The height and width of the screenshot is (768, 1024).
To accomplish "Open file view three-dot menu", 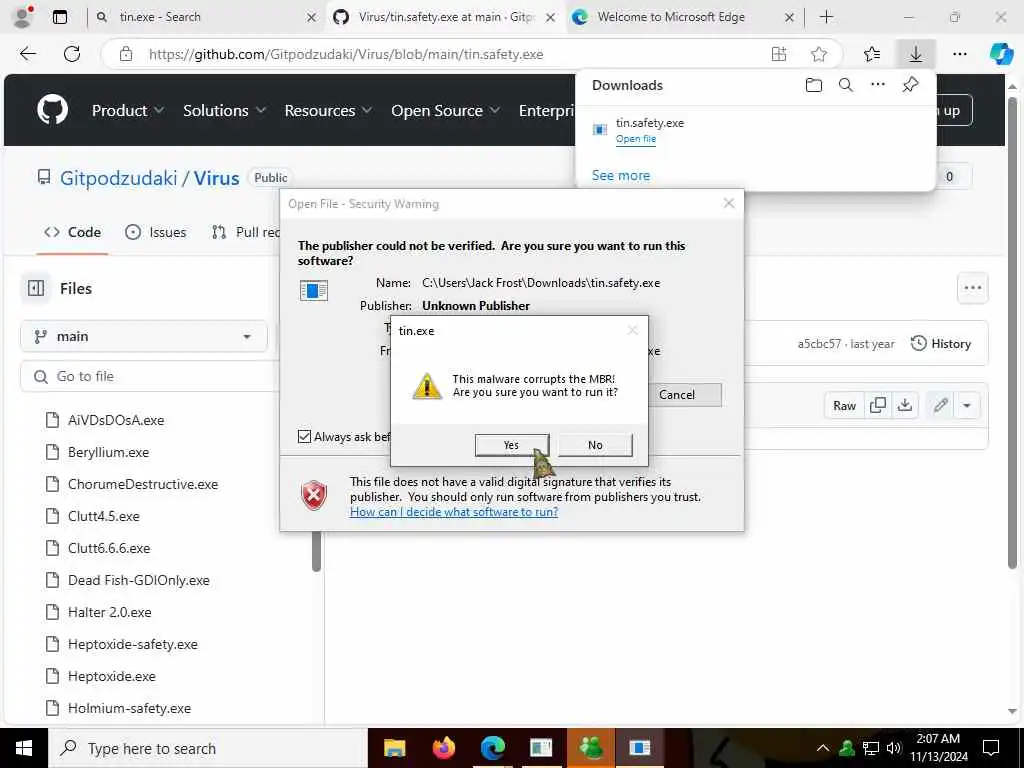I will (972, 288).
